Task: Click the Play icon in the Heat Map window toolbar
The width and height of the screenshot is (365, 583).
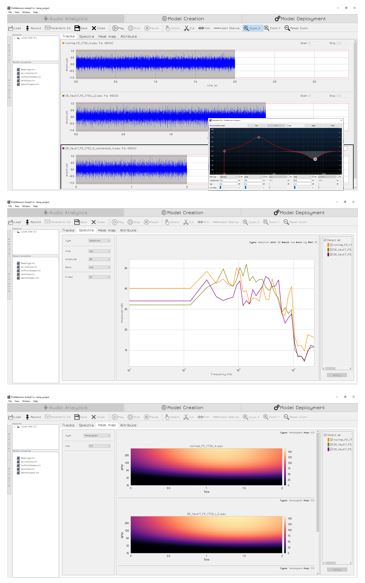Action: 115,417
